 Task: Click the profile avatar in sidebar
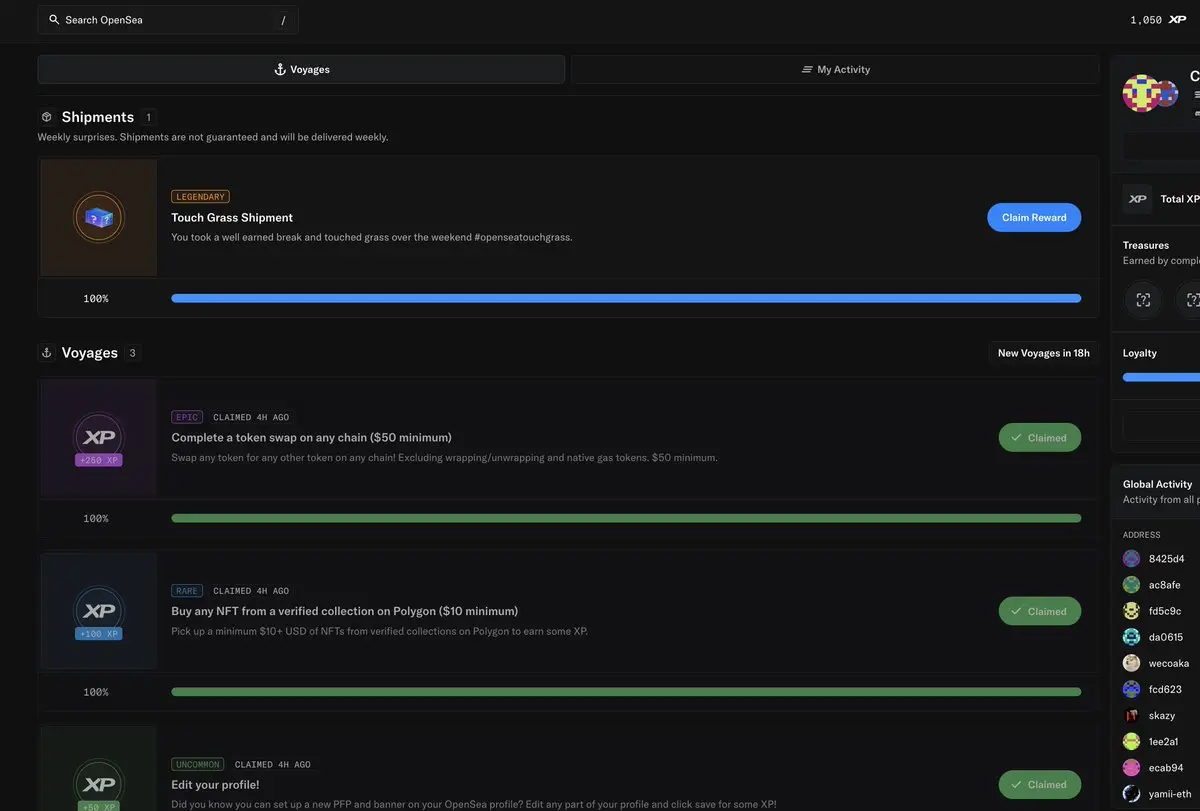(x=1142, y=93)
